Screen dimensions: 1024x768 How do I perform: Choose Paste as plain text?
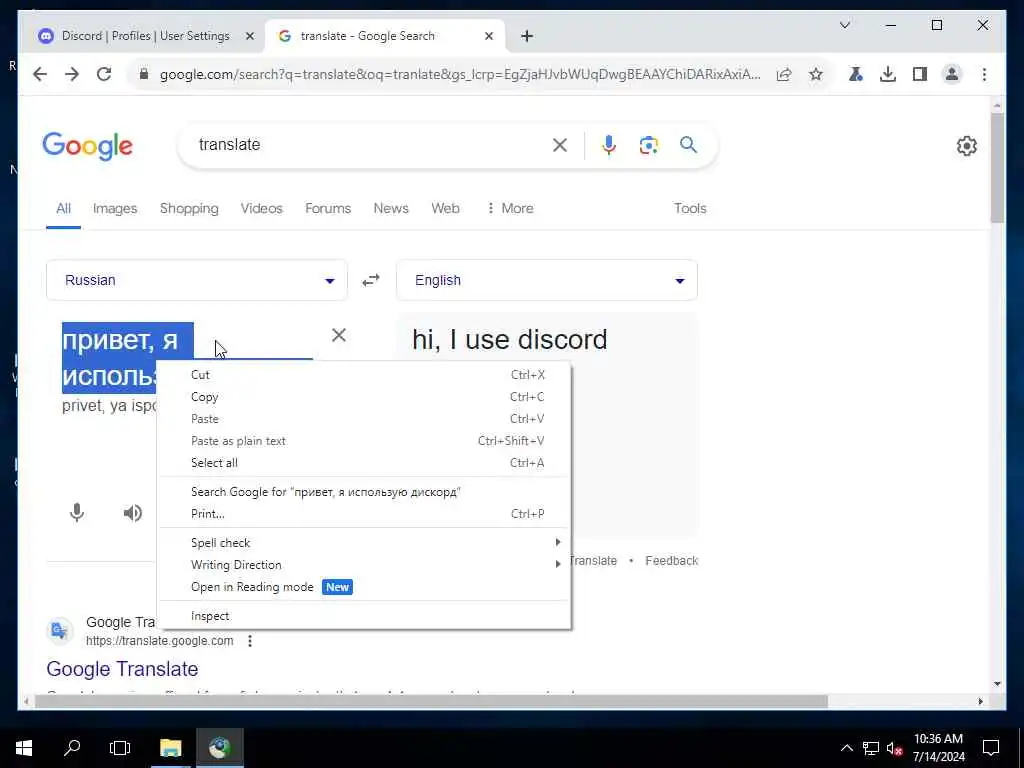coord(364,441)
